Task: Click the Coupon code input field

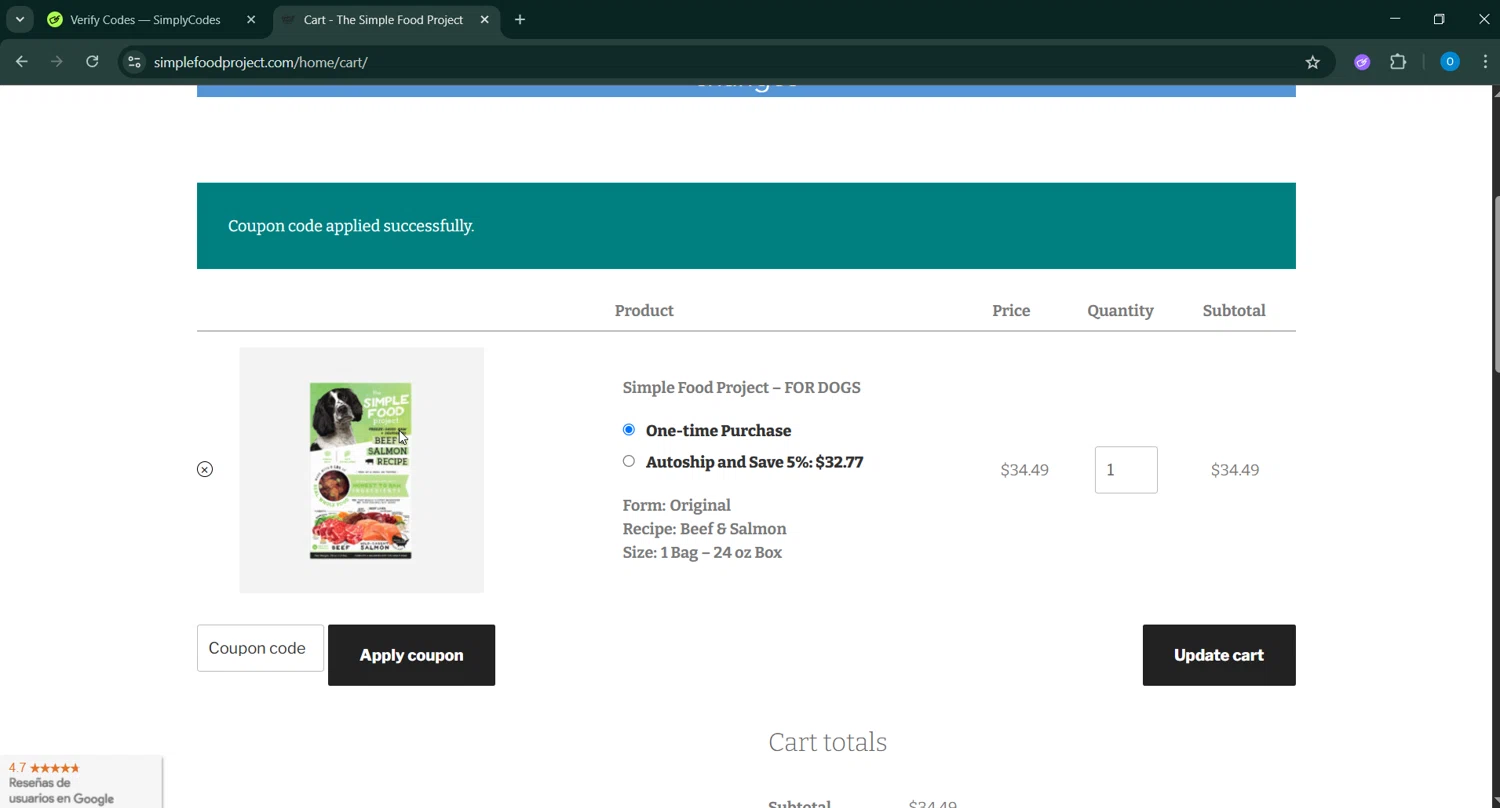Action: point(260,648)
